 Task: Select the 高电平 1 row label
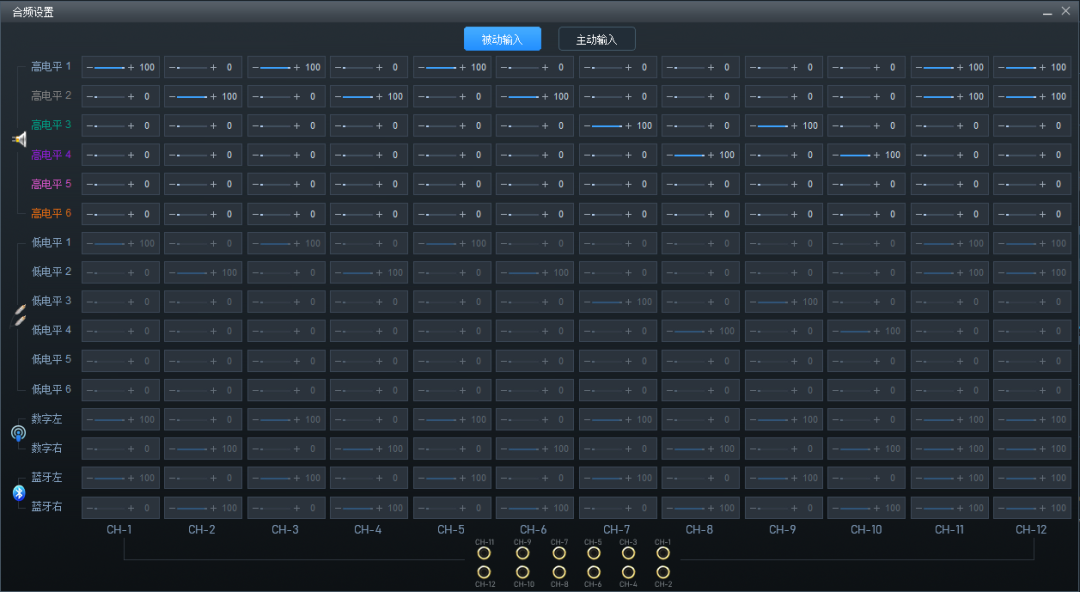(x=51, y=67)
